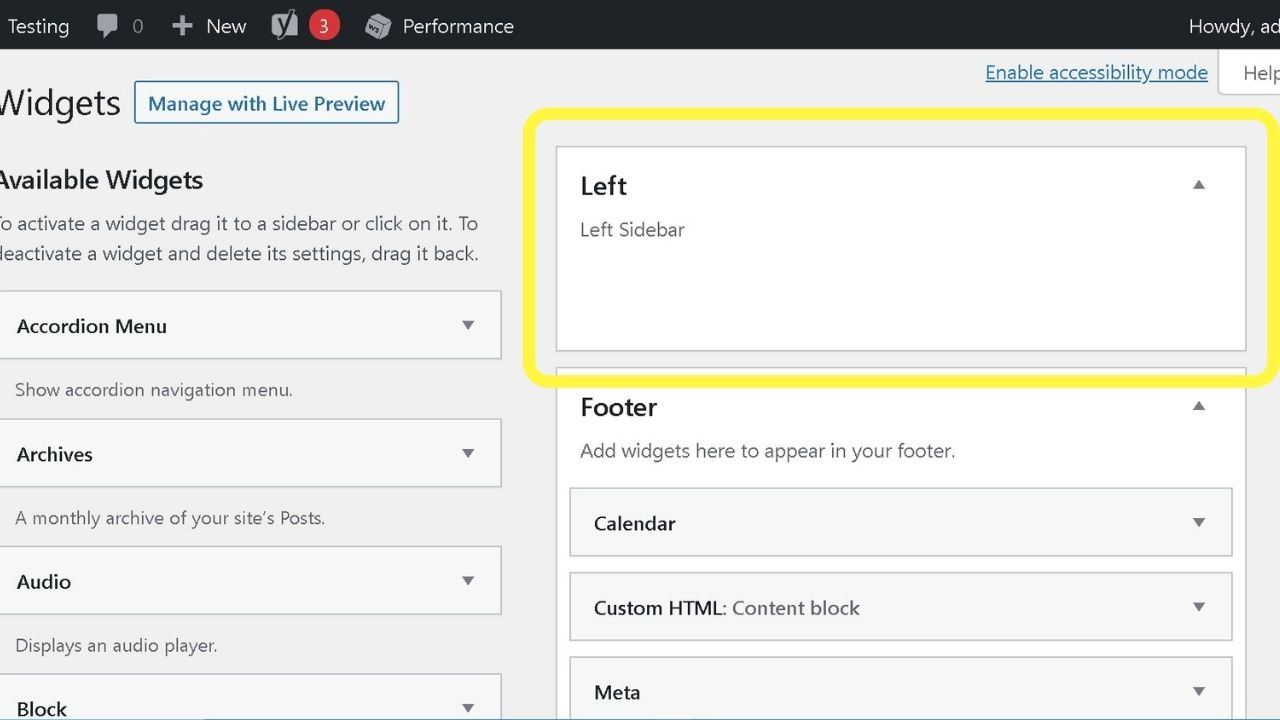1280x720 pixels.
Task: Expand the Audio widget arrow
Action: [x=468, y=581]
